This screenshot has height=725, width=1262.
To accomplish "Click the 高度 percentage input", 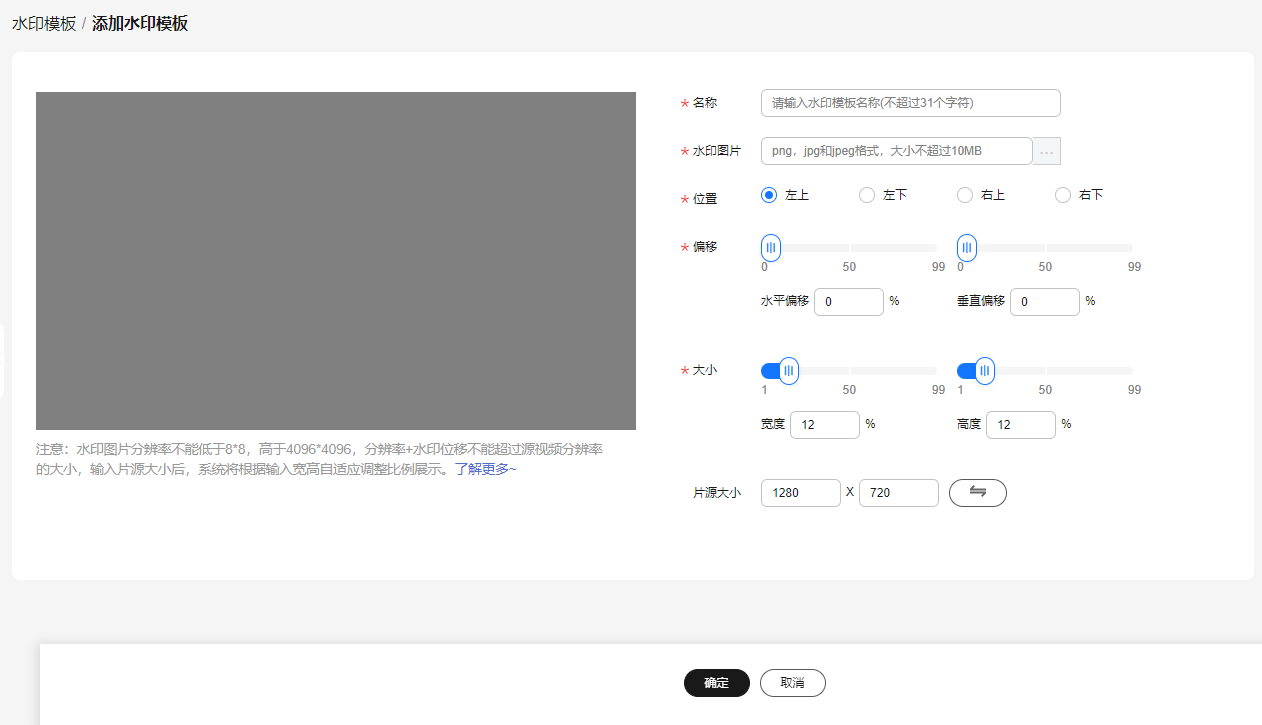I will pyautogui.click(x=1021, y=425).
